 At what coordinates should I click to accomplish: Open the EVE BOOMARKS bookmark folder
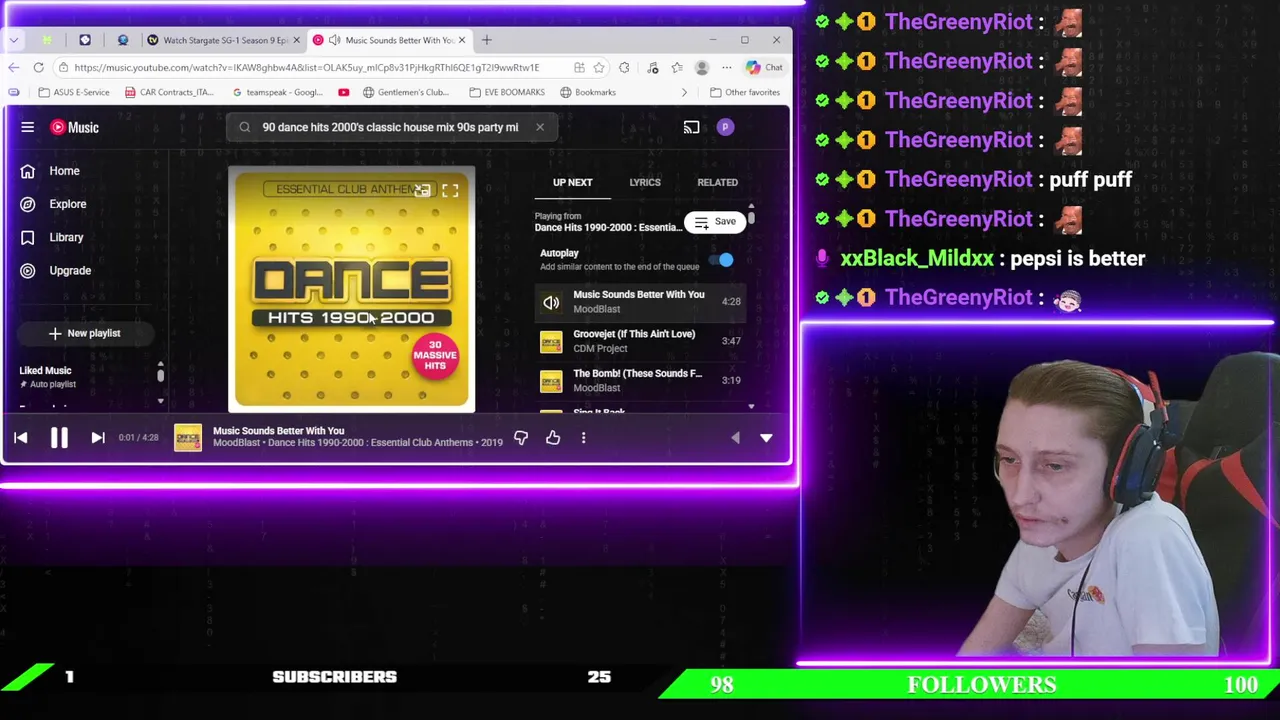coord(507,92)
